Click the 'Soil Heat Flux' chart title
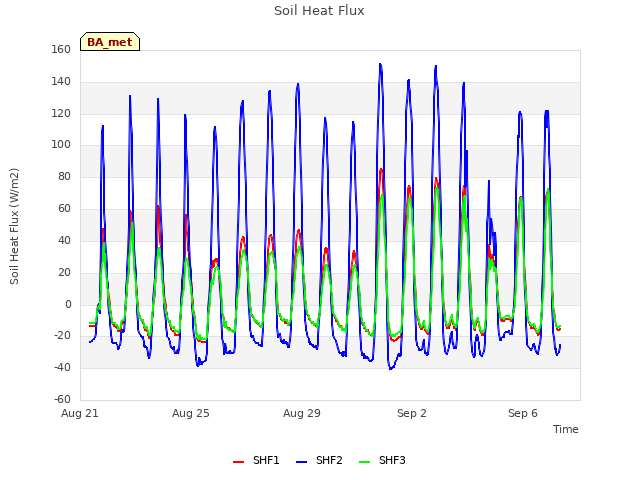 pos(319,11)
